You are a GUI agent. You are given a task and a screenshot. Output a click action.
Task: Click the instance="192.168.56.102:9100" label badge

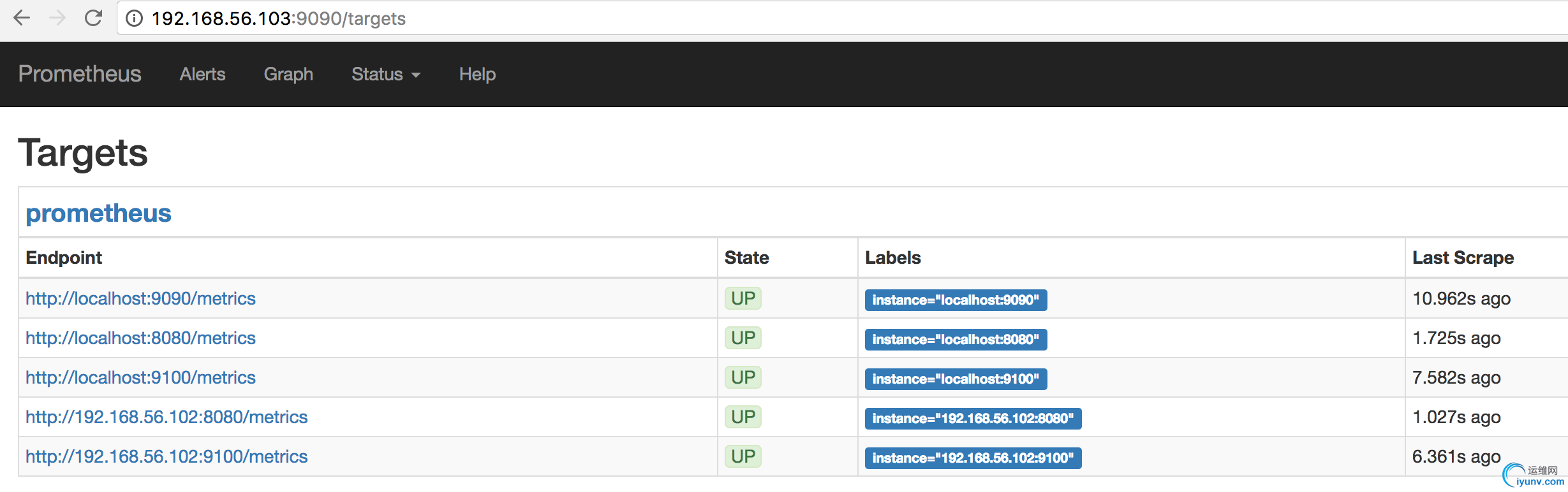(x=973, y=458)
